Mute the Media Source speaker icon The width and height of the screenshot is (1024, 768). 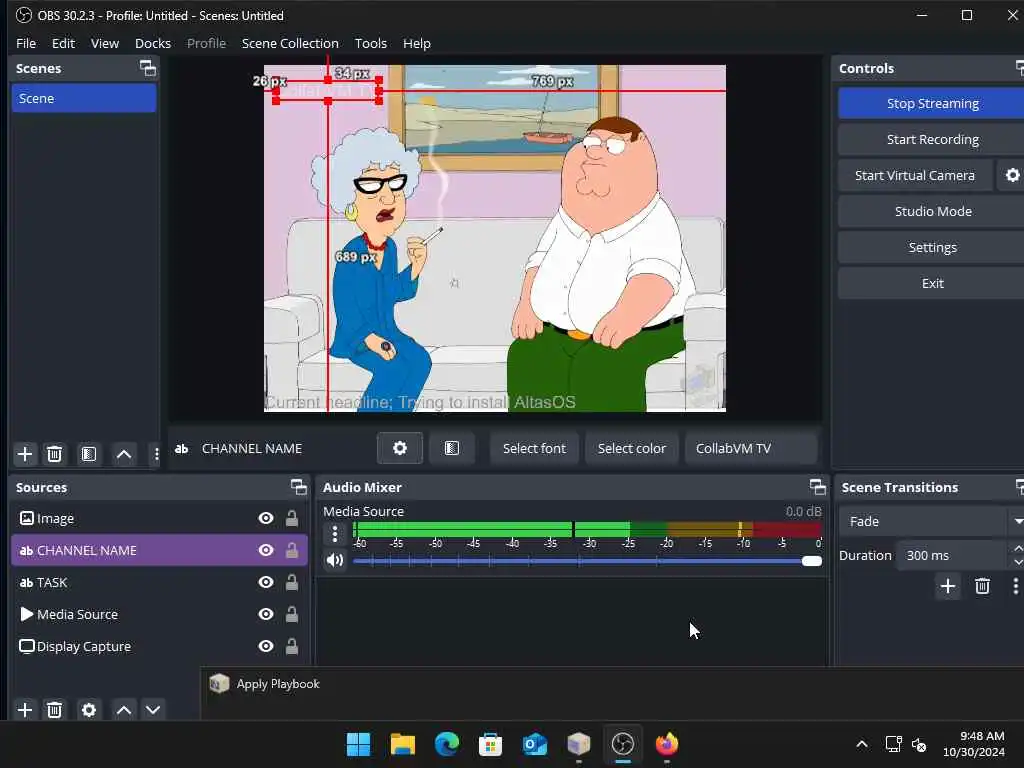pyautogui.click(x=335, y=560)
